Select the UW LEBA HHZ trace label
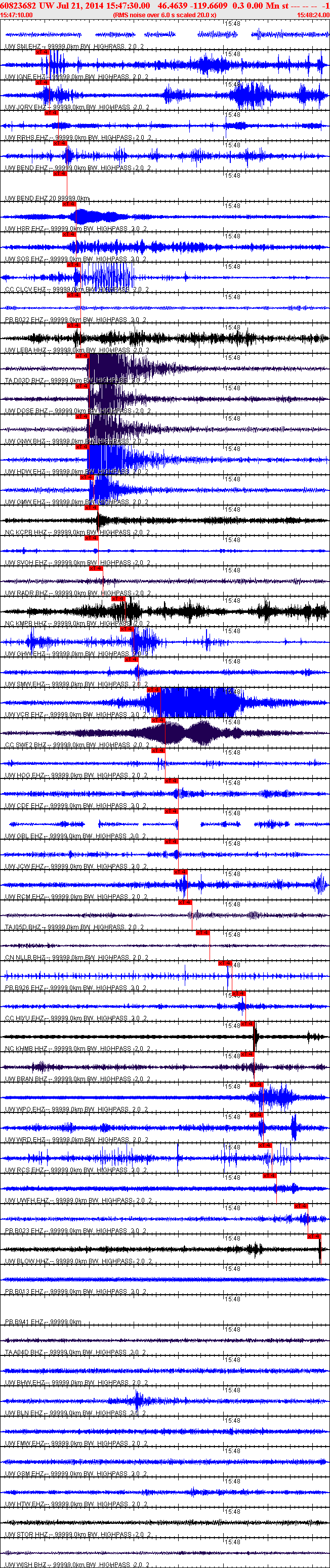 tap(77, 351)
